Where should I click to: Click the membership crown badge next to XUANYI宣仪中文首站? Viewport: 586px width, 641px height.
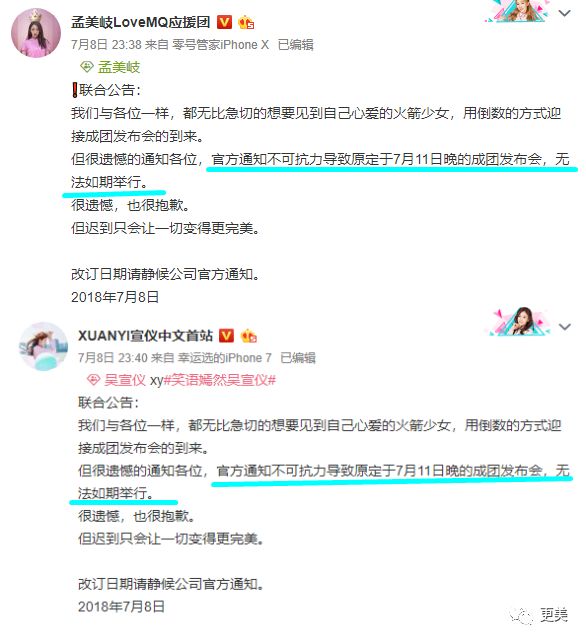(249, 336)
